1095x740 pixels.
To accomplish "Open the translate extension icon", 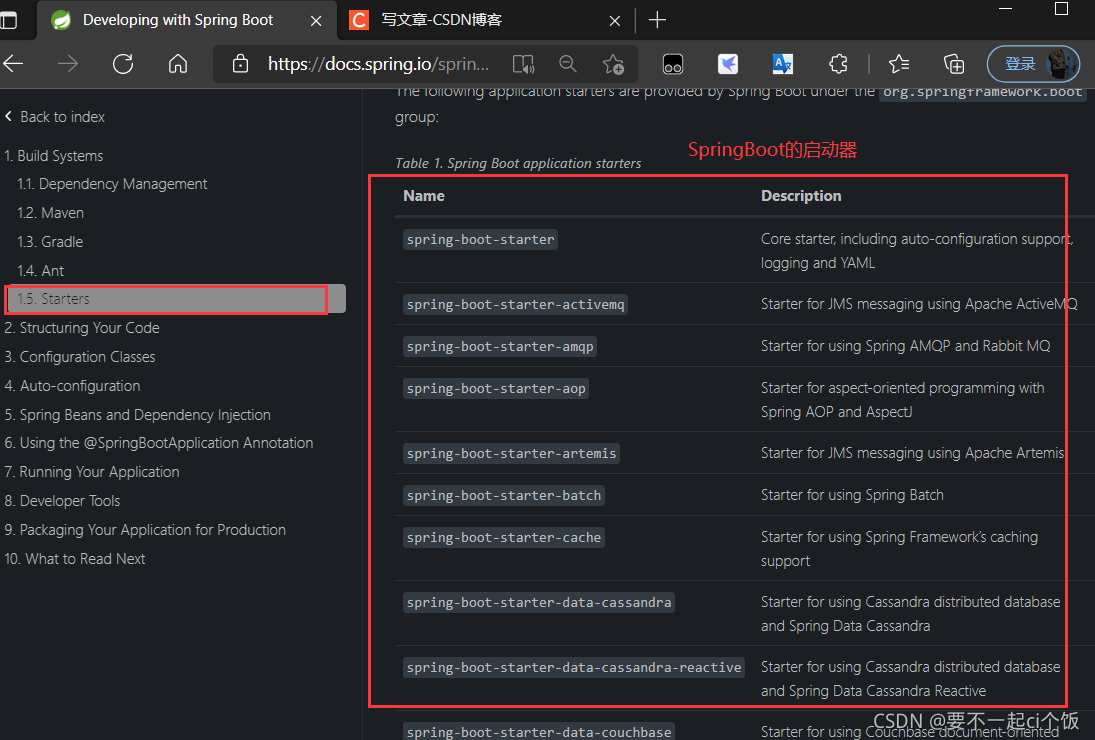I will pos(783,64).
